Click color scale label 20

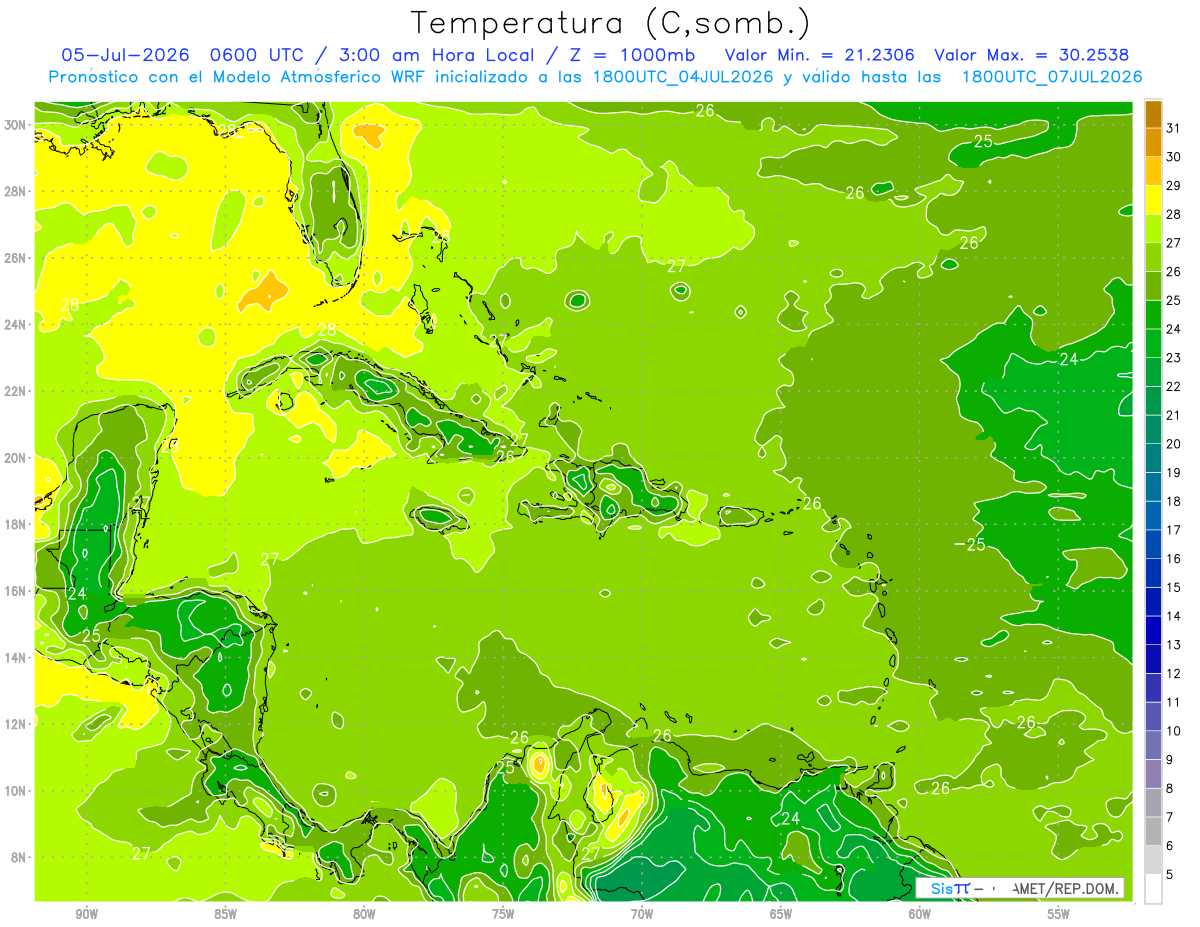coord(1174,444)
